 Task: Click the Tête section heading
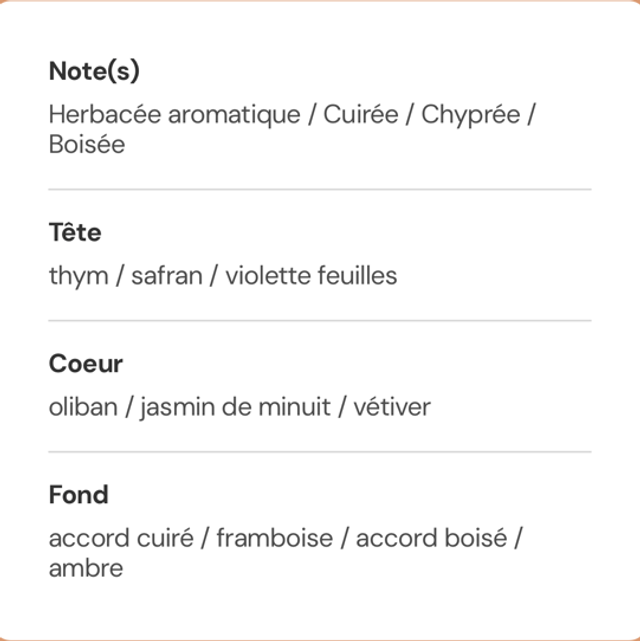[x=75, y=233]
